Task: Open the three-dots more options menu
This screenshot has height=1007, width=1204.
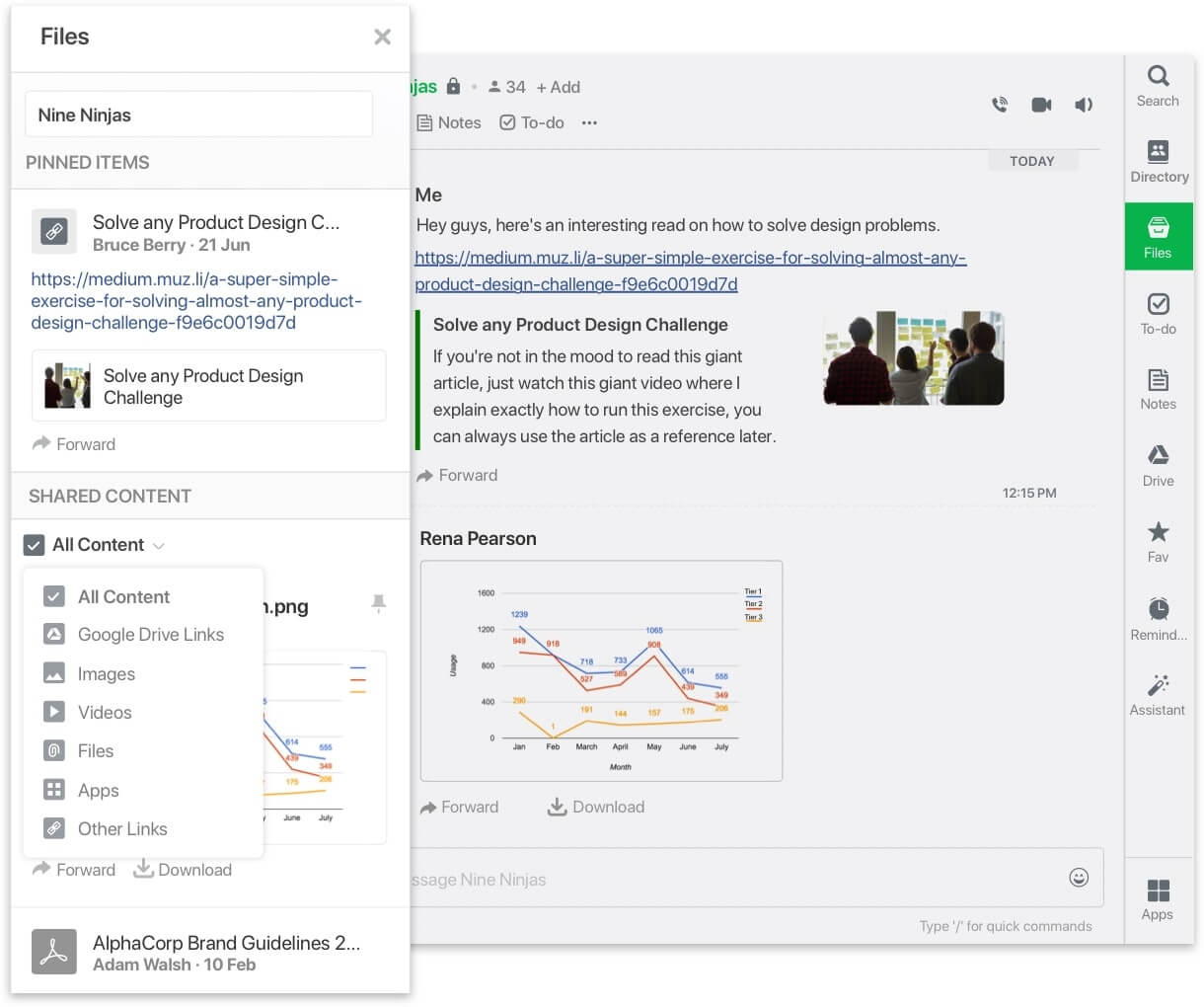Action: point(589,123)
